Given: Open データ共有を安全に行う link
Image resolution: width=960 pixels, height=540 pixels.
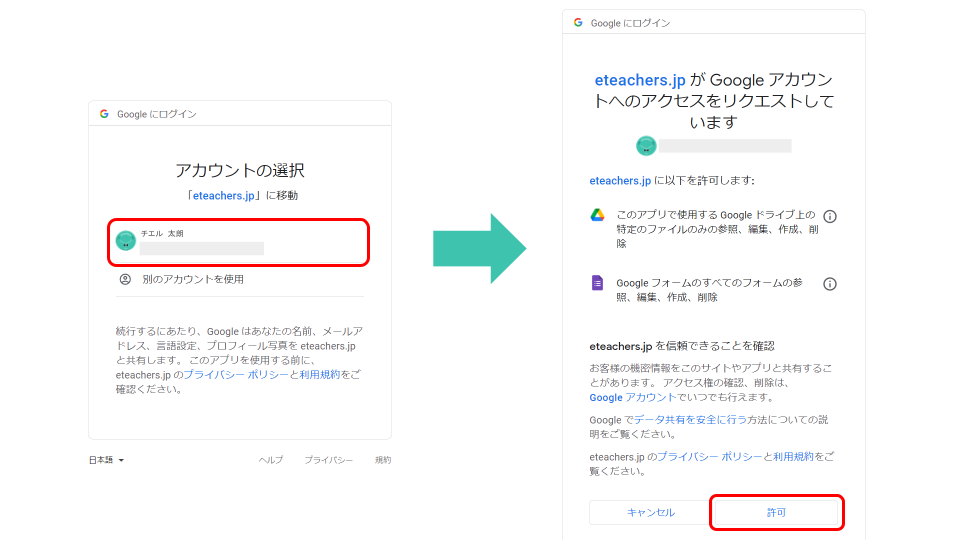Looking at the screenshot, I should point(690,420).
